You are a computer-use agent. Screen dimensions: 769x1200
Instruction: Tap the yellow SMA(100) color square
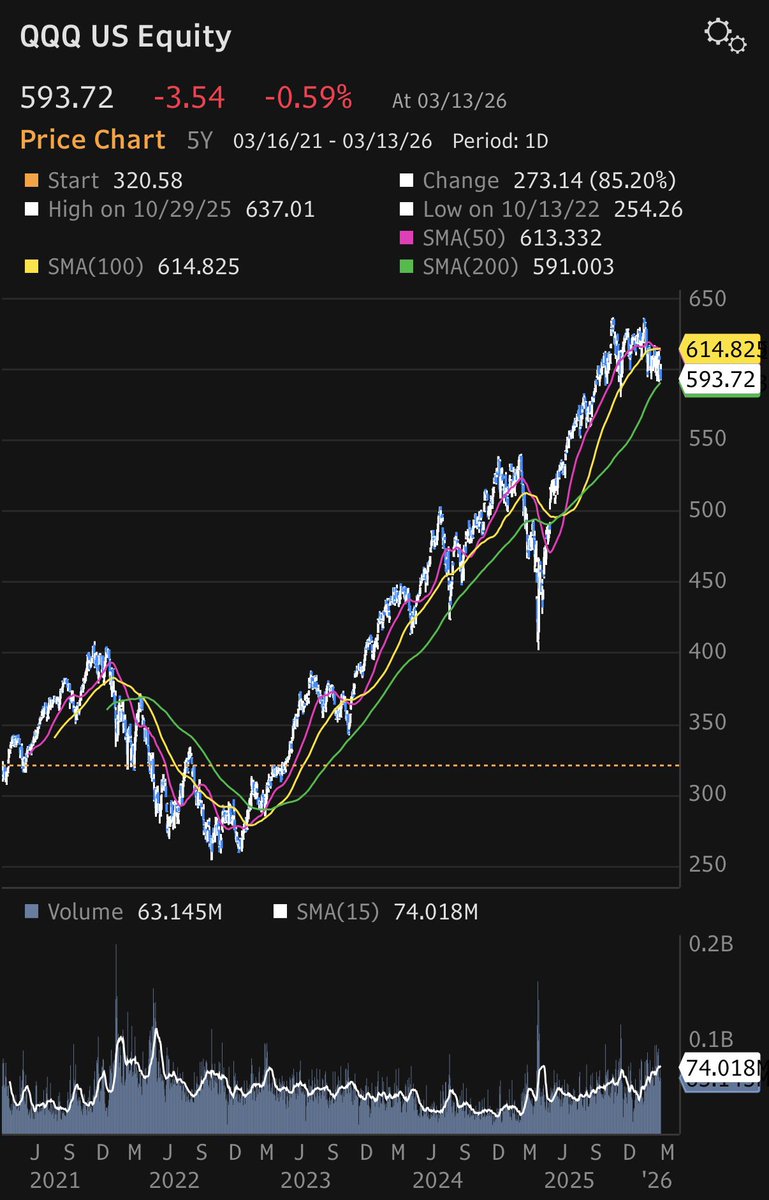tap(31, 267)
